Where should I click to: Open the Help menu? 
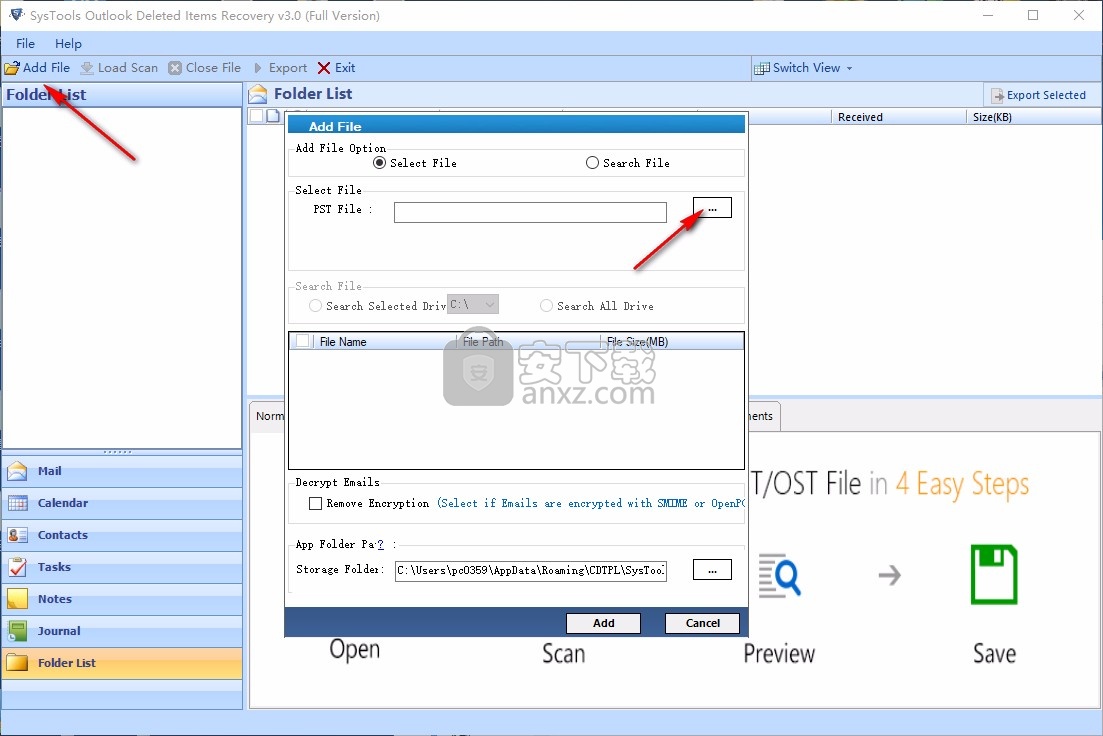pyautogui.click(x=68, y=44)
